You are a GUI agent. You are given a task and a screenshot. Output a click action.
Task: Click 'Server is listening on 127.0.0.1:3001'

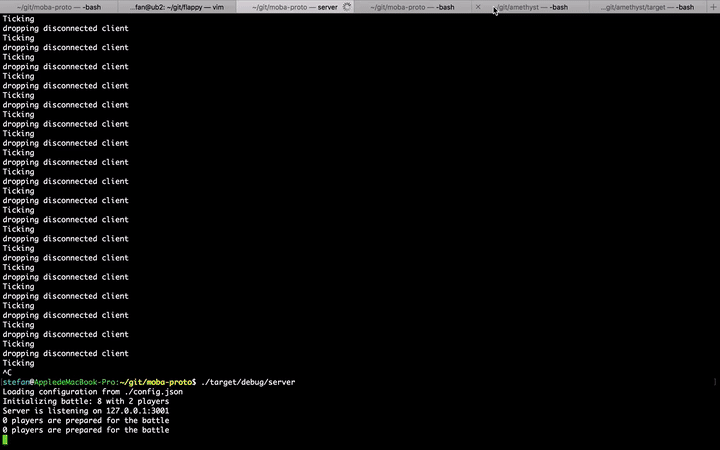pyautogui.click(x=86, y=411)
